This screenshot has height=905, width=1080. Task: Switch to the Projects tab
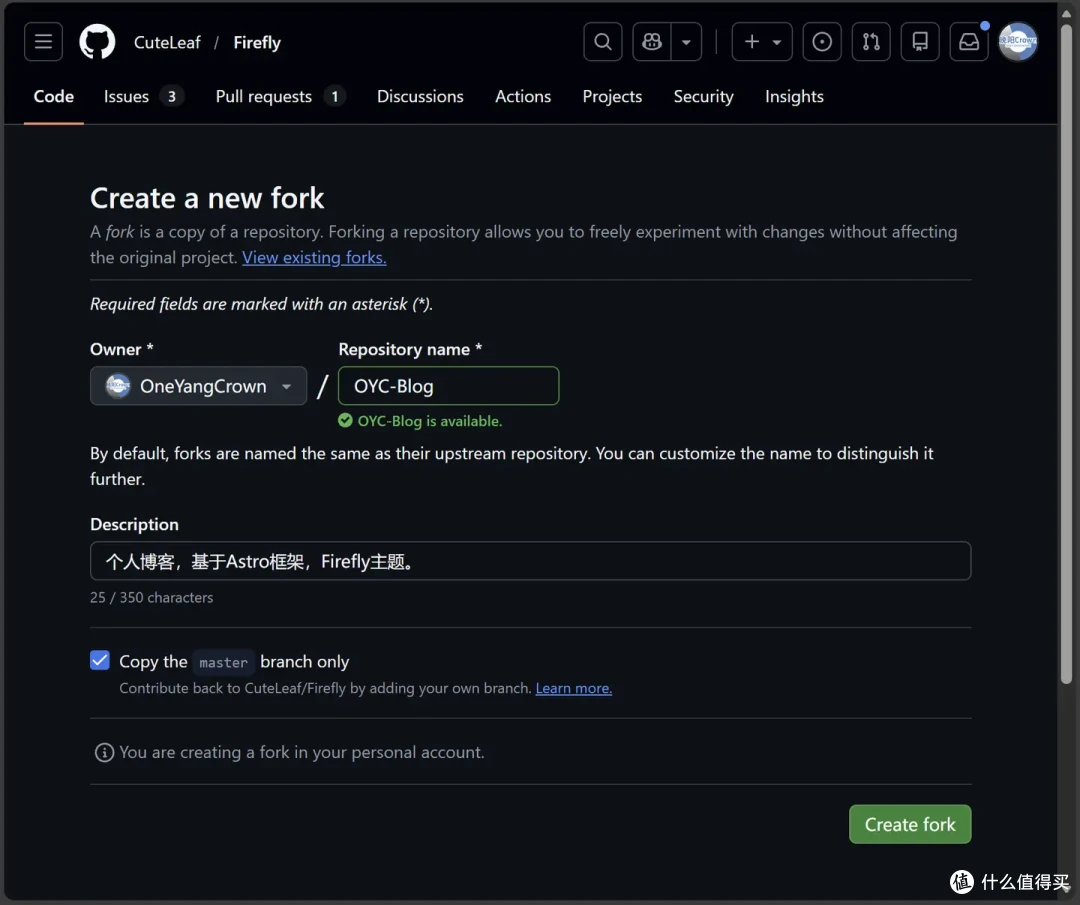pyautogui.click(x=612, y=96)
